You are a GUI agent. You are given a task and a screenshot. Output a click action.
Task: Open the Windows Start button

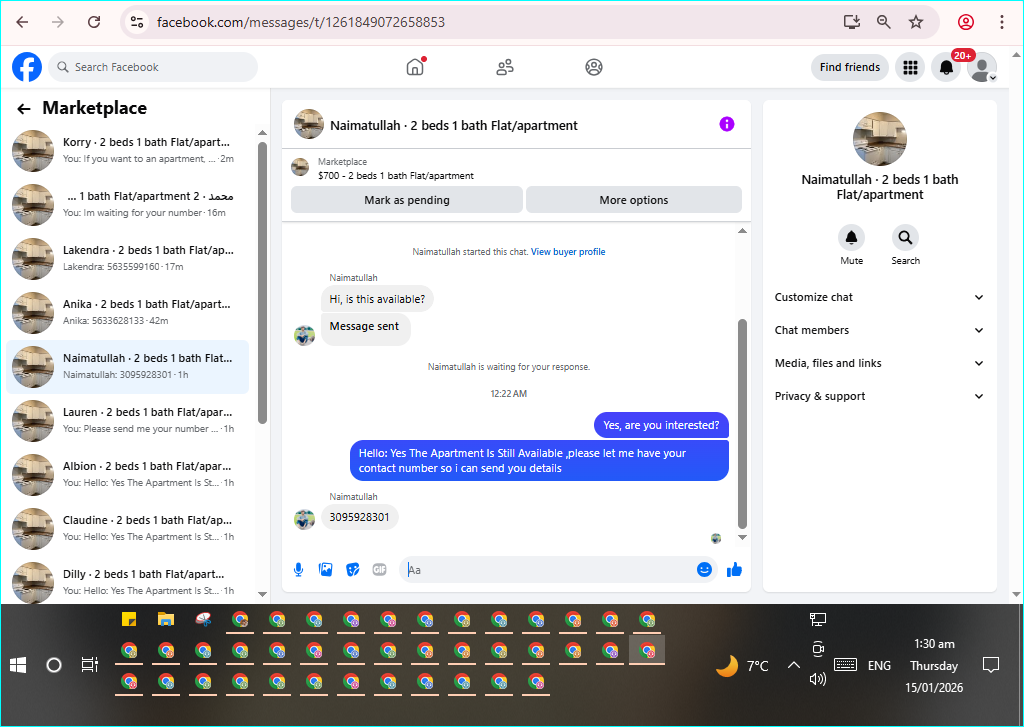point(18,666)
